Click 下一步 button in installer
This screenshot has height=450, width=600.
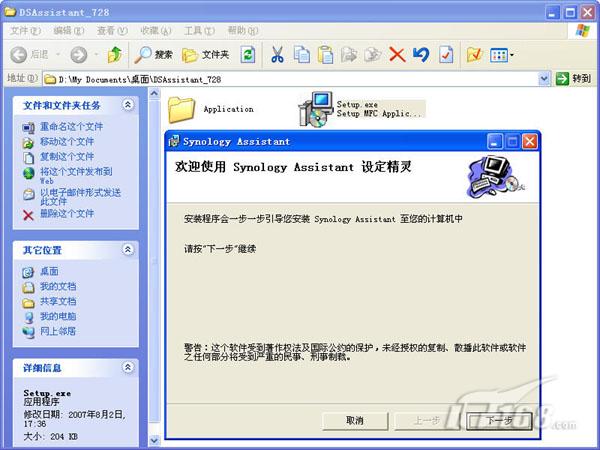coord(499,421)
